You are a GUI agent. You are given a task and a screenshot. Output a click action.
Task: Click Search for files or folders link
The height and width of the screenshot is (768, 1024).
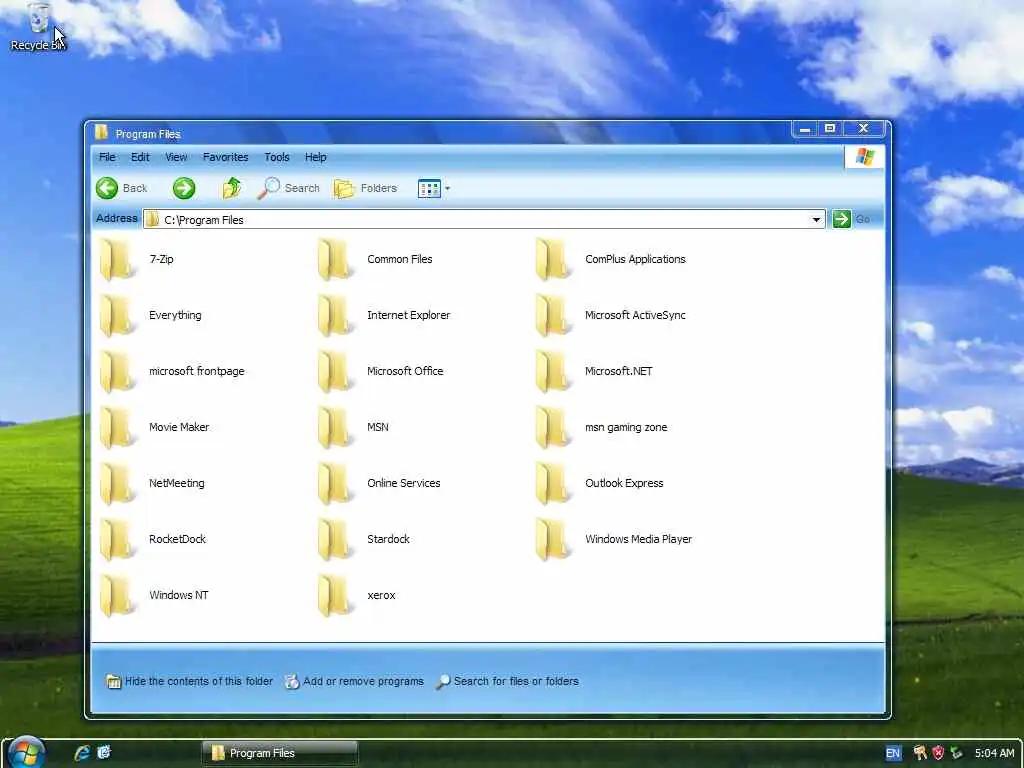pyautogui.click(x=507, y=681)
